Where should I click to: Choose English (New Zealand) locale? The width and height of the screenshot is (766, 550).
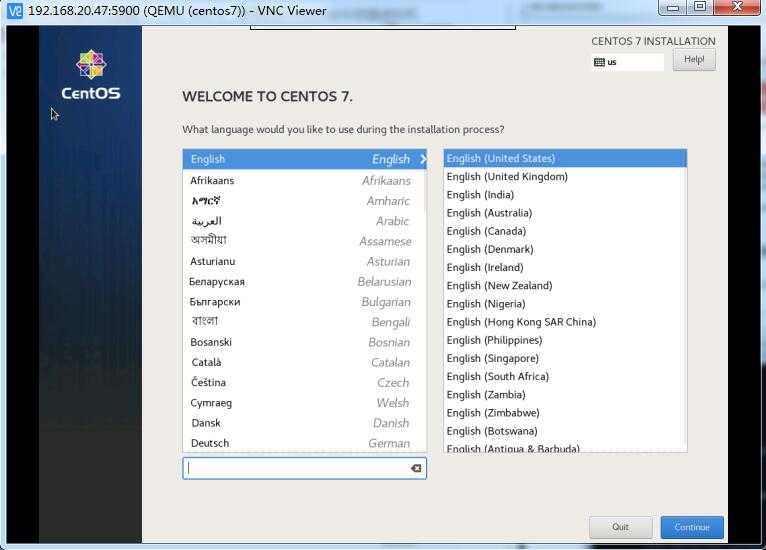point(565,286)
